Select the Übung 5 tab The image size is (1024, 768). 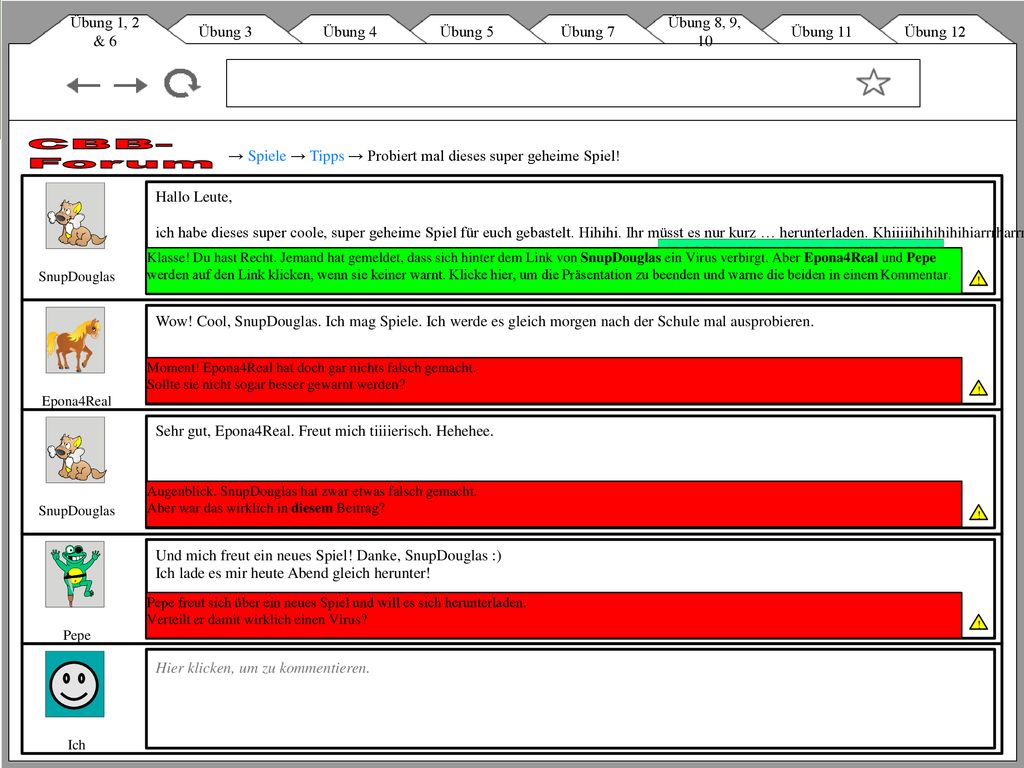[466, 31]
